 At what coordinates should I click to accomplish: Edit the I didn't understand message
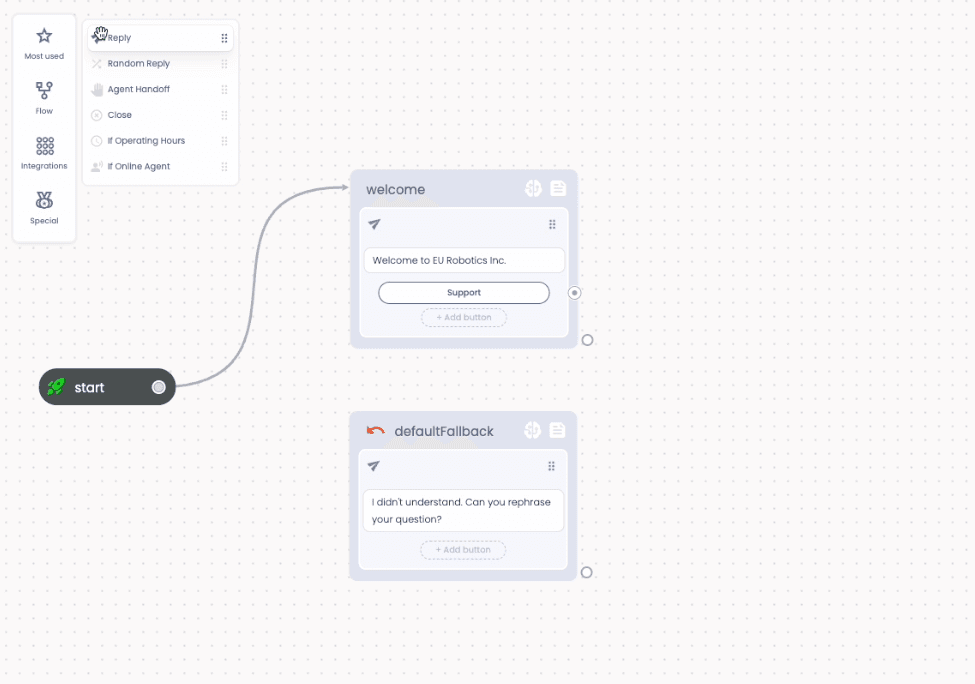click(x=463, y=511)
